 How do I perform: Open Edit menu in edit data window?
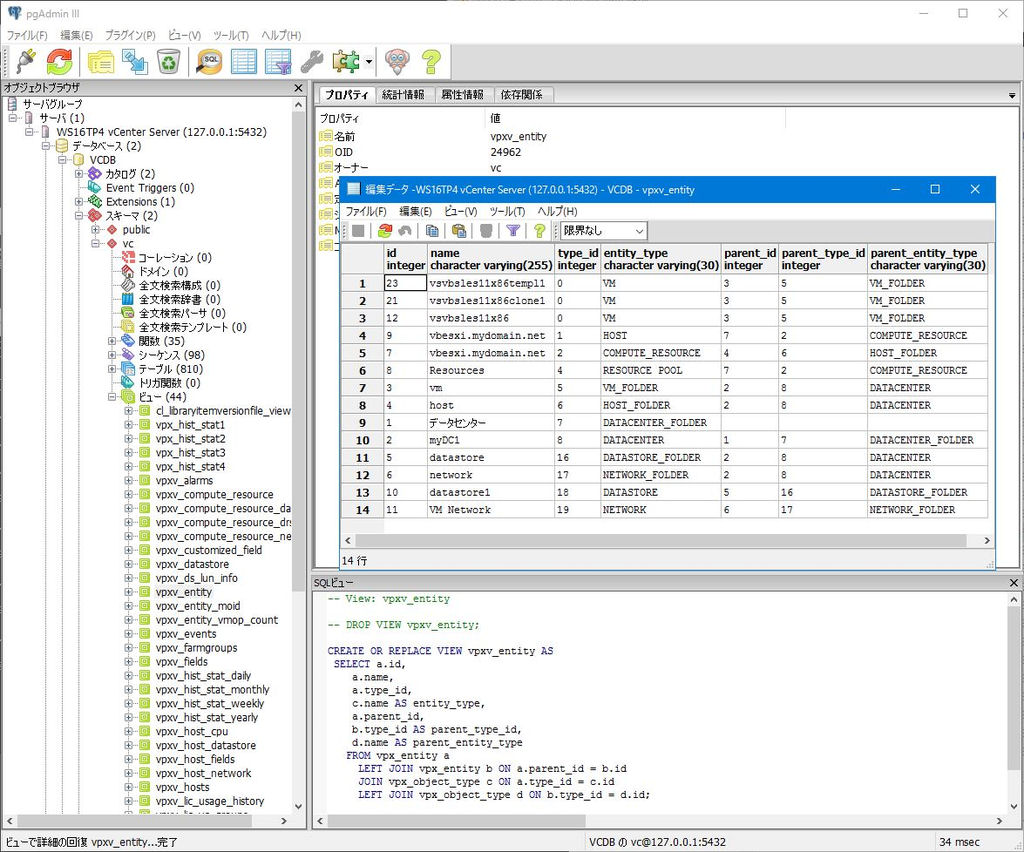click(415, 212)
